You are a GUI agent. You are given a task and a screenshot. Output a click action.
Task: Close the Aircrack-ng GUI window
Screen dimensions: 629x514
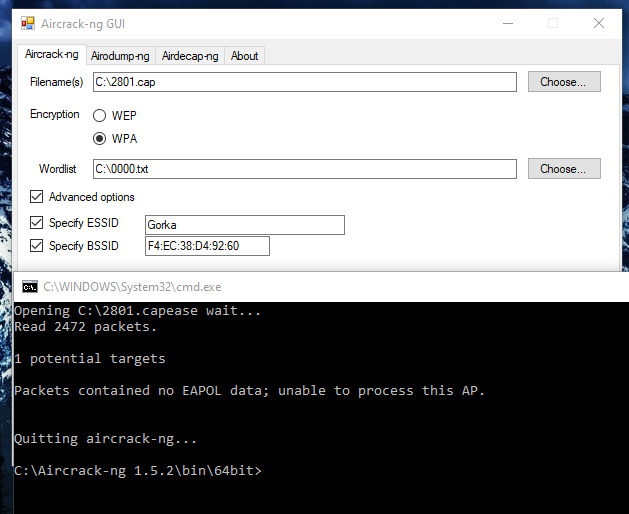coord(598,22)
